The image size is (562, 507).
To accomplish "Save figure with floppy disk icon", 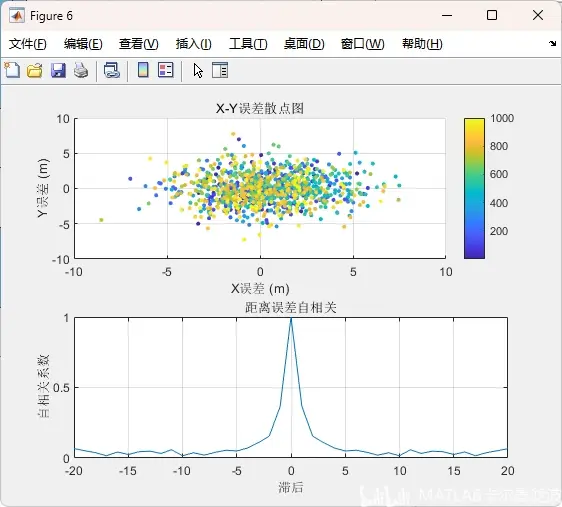I will tap(58, 70).
